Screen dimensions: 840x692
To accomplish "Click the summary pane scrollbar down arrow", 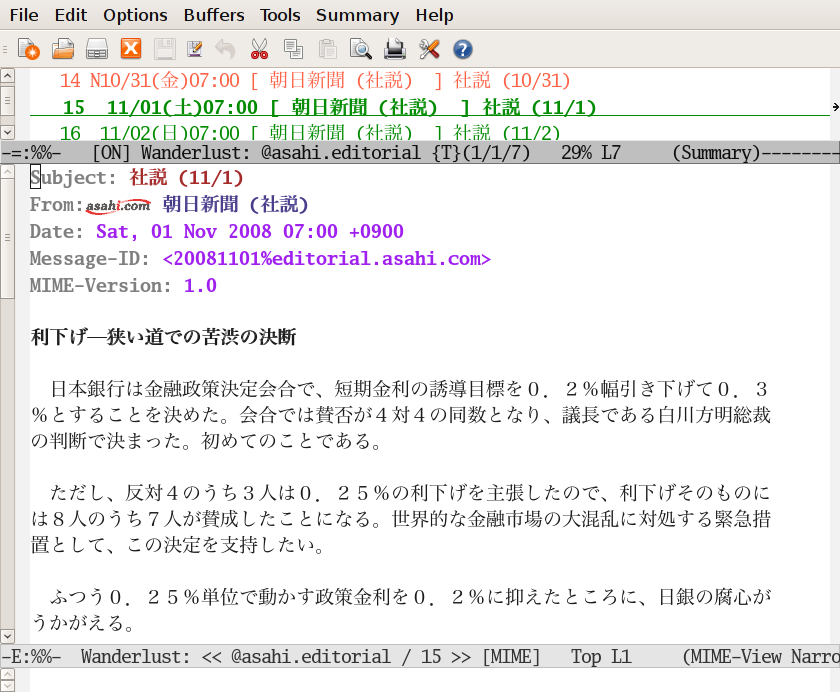I will [7, 132].
